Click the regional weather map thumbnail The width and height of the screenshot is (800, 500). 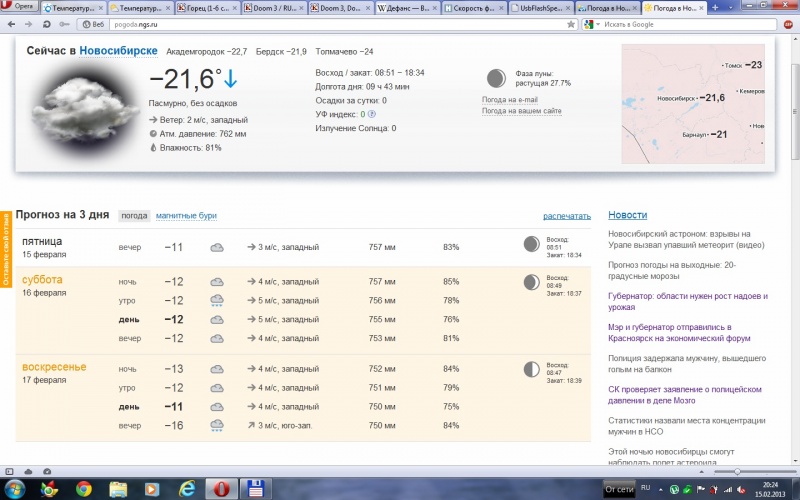click(x=693, y=104)
